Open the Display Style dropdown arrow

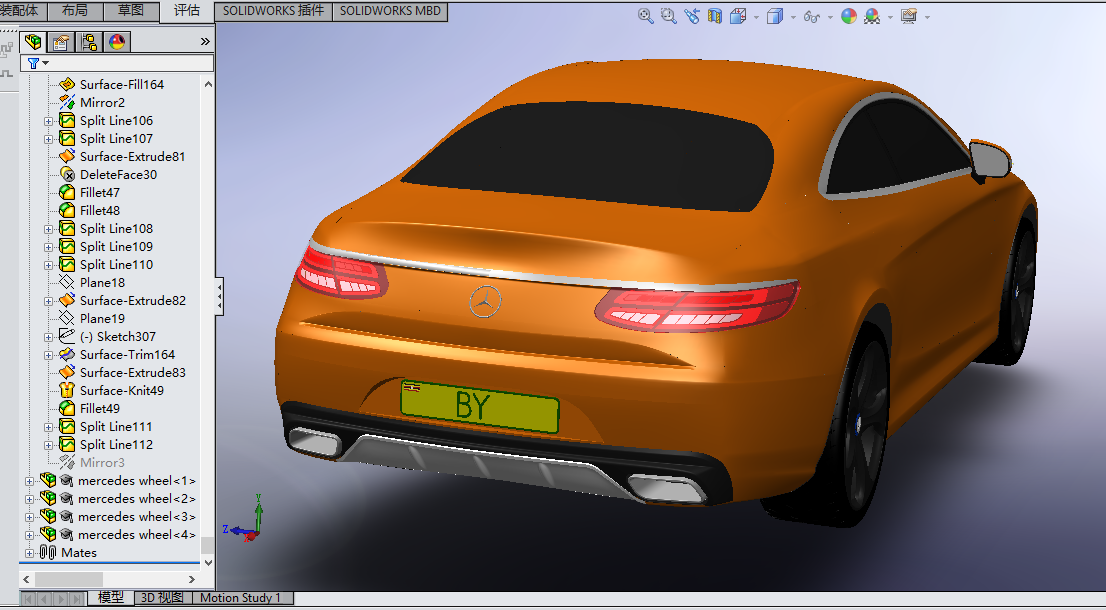(x=793, y=17)
